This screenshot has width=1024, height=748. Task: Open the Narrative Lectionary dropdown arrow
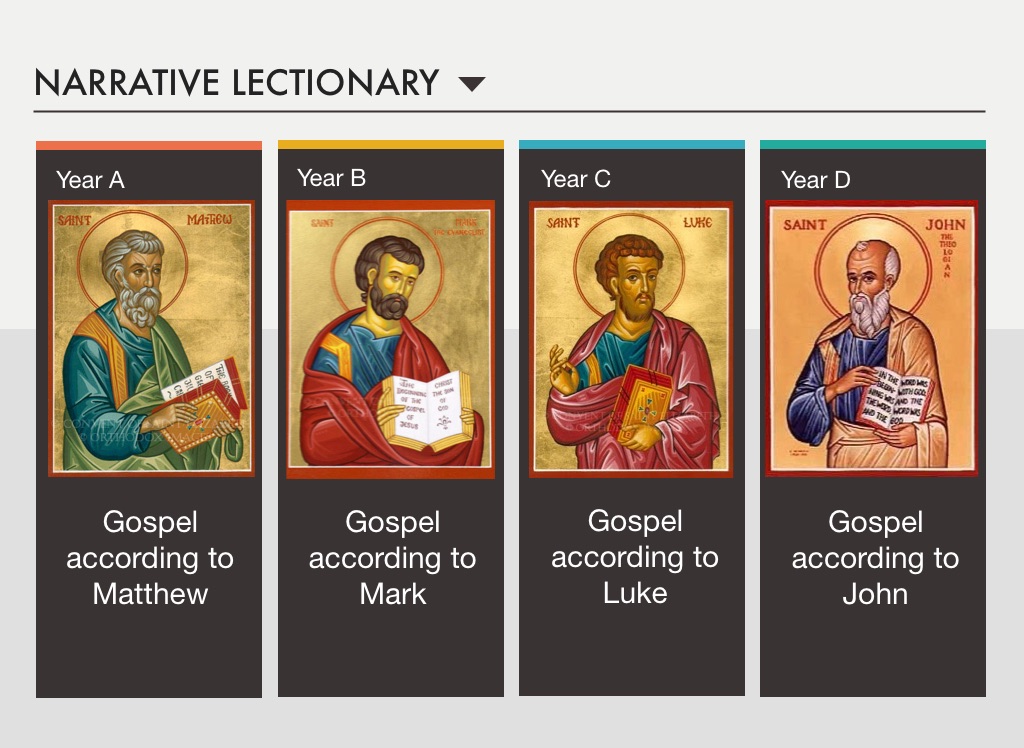coord(472,84)
